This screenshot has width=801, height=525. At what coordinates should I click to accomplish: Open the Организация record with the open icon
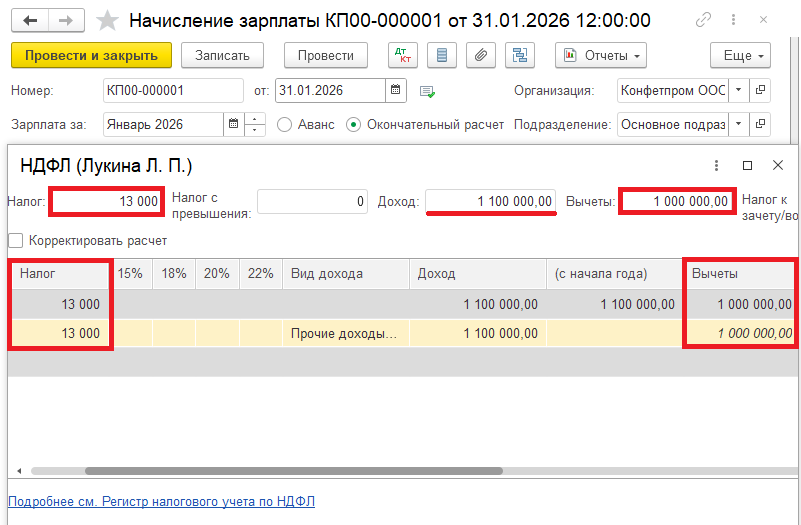click(760, 90)
